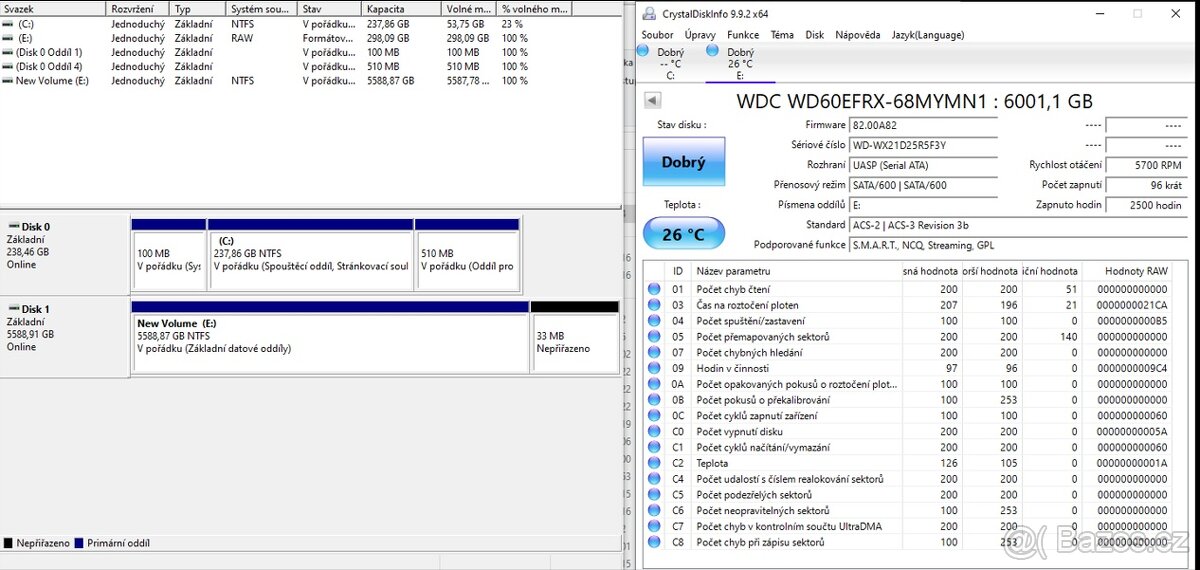This screenshot has height=570, width=1200.
Task: Click the power-on hours field 2500 hodin
Action: (1146, 205)
